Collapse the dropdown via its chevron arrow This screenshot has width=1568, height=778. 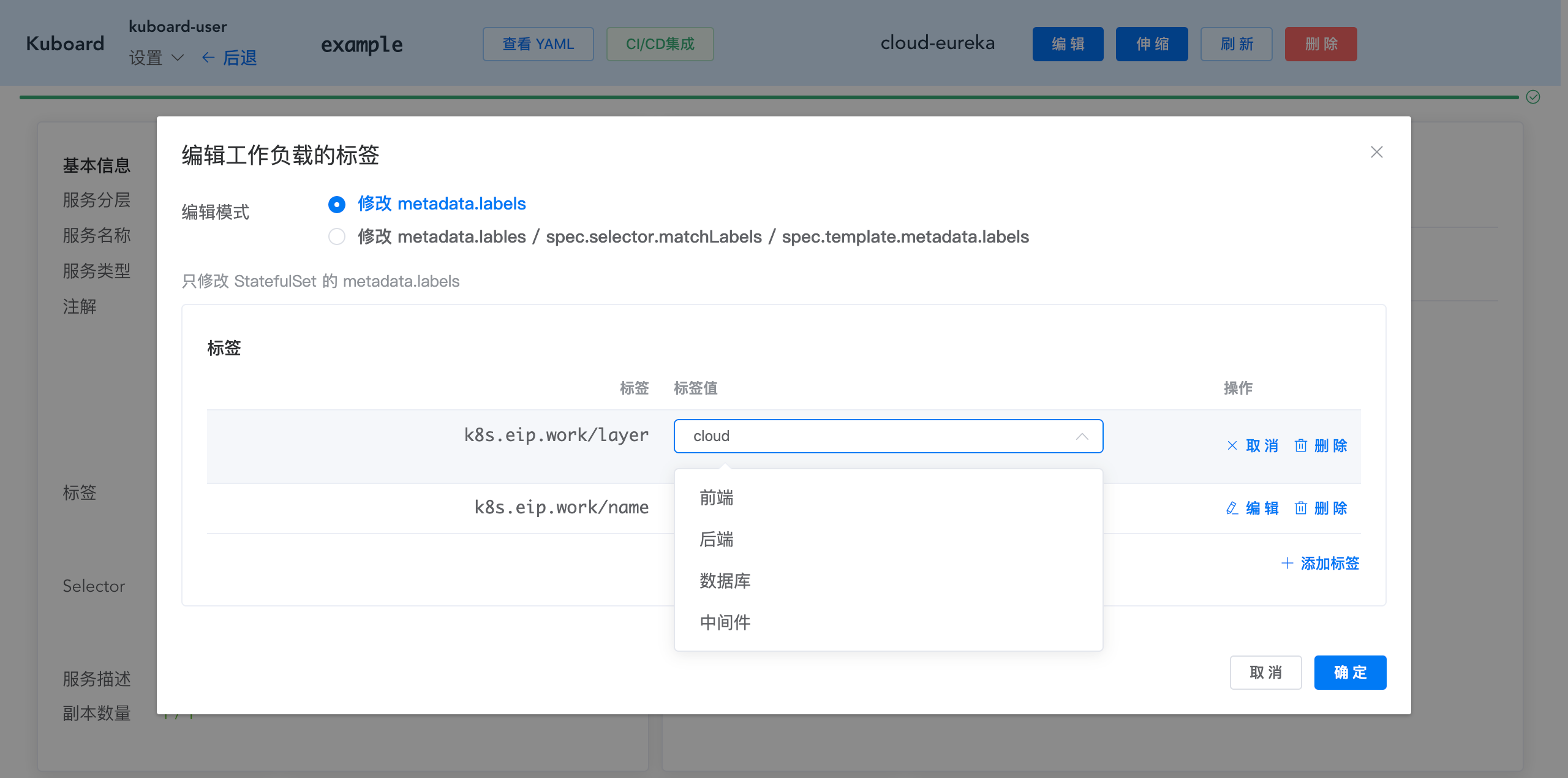pyautogui.click(x=1082, y=436)
